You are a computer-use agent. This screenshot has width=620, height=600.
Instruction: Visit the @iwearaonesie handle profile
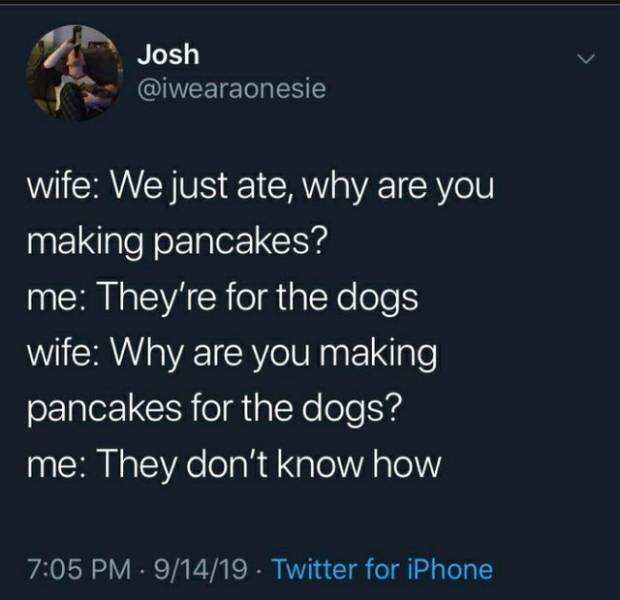point(232,89)
